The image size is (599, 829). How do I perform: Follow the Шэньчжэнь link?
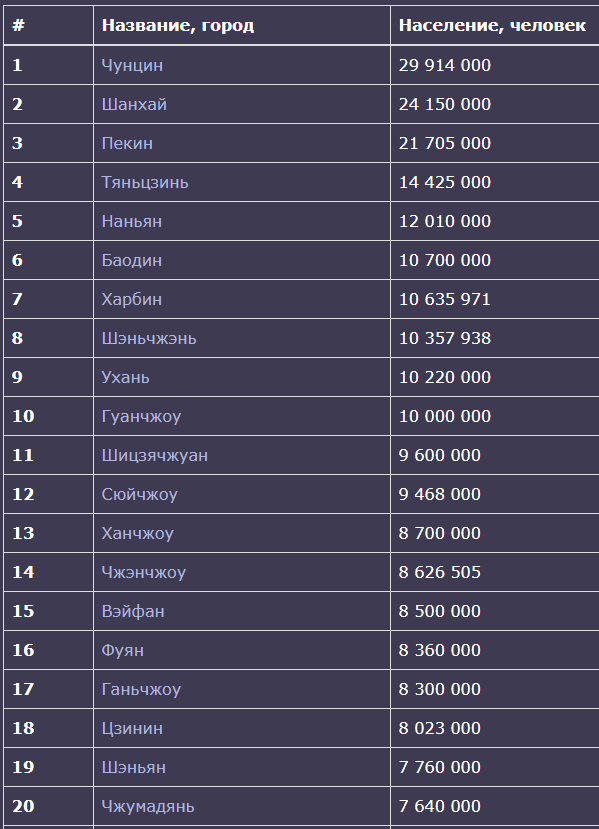point(149,338)
